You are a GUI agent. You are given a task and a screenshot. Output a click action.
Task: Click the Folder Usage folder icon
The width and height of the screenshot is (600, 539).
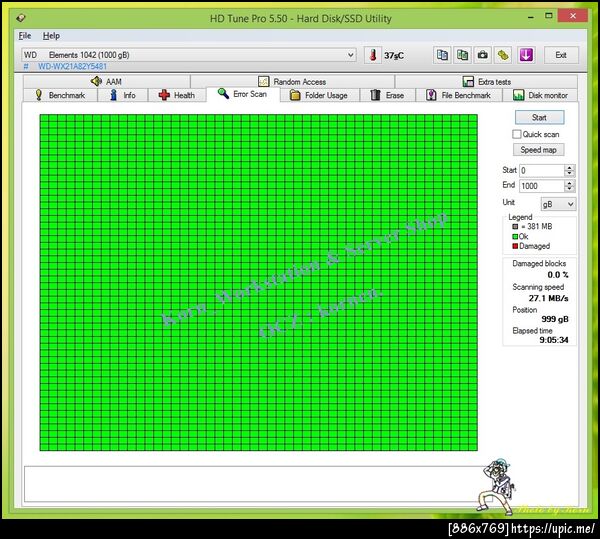[295, 95]
